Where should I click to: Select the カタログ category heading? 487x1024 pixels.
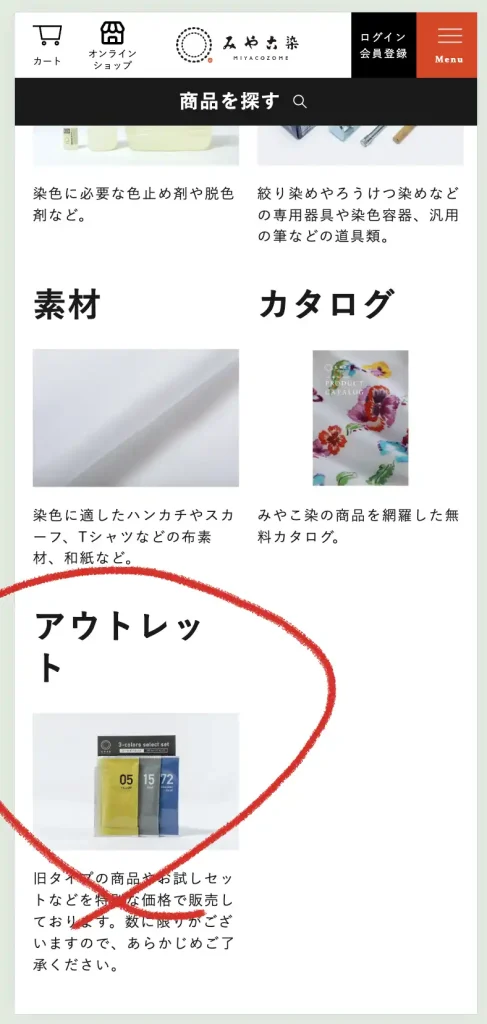tap(327, 304)
